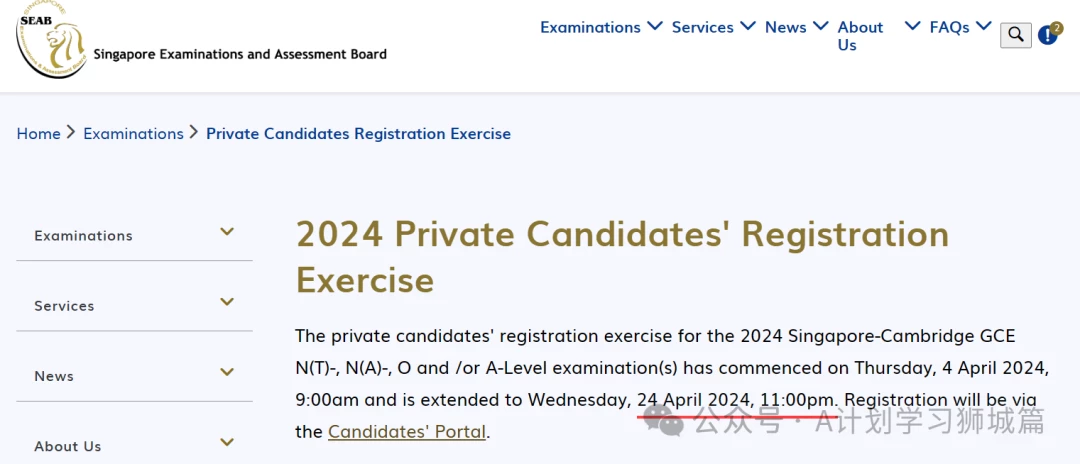Go to Examinations breadcrumb link
This screenshot has width=1080, height=464.
click(134, 134)
